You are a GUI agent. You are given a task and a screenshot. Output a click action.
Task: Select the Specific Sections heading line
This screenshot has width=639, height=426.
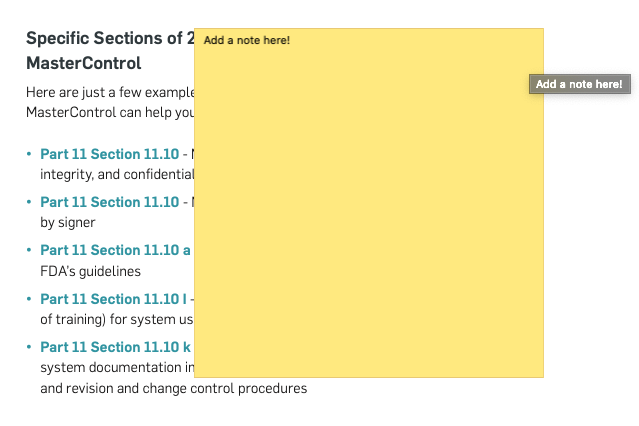pos(110,38)
